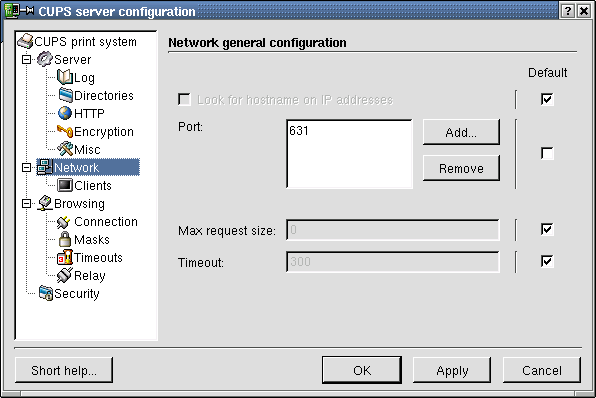This screenshot has width=596, height=398.
Task: Select the Masks padlock icon
Action: 65,239
